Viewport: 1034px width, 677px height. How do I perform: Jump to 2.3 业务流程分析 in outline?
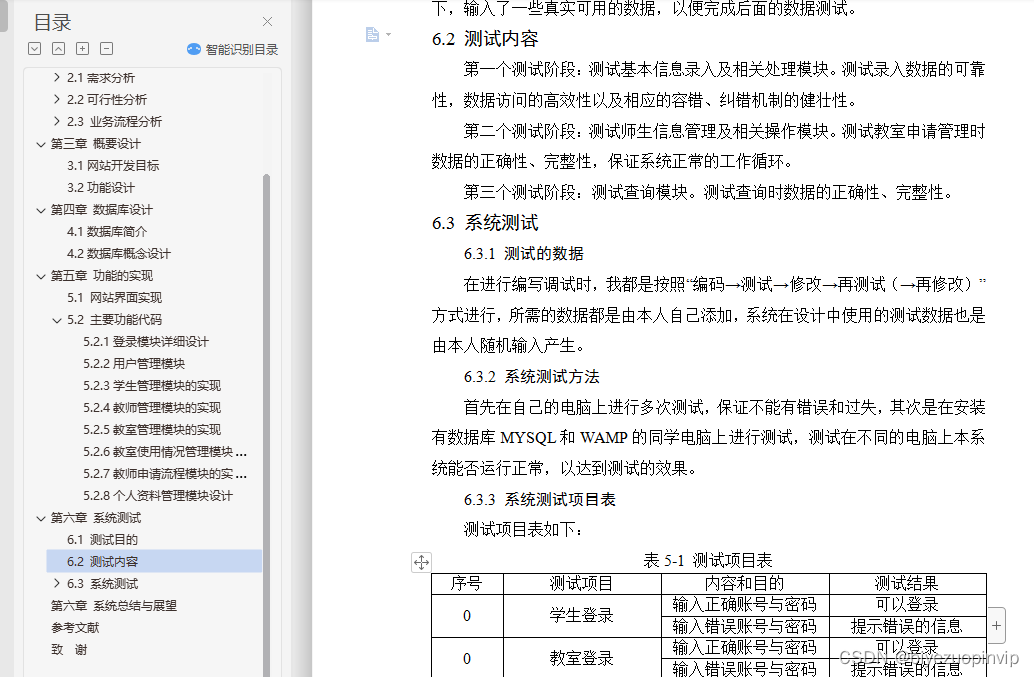(114, 121)
